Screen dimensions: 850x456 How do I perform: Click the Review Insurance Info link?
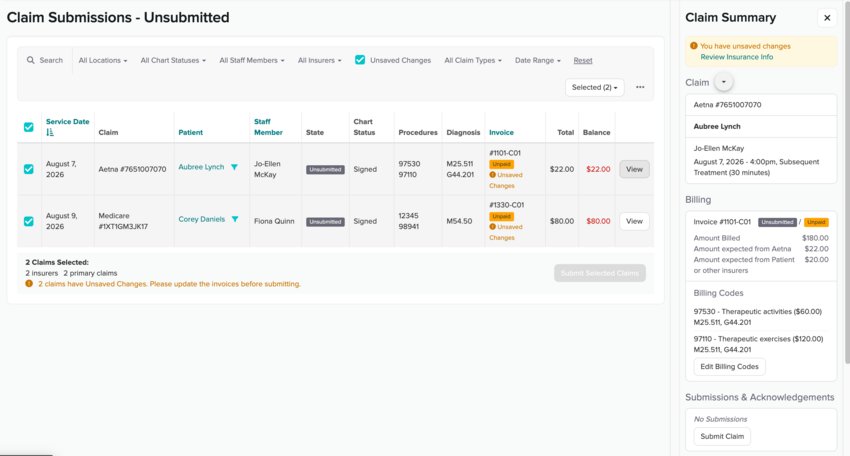(737, 57)
